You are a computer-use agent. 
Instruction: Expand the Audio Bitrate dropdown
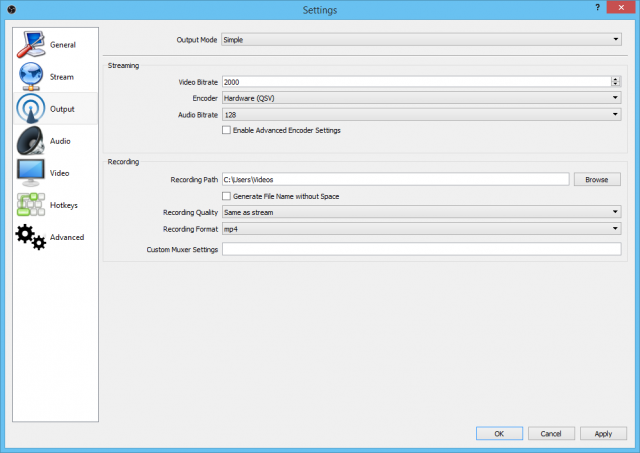pyautogui.click(x=421, y=114)
